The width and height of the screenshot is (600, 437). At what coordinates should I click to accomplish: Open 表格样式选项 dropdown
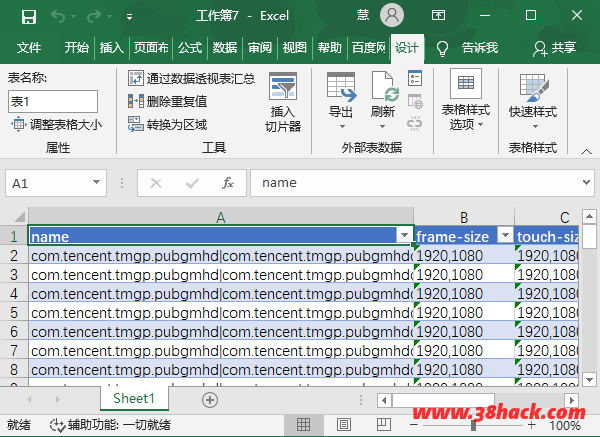[x=466, y=101]
